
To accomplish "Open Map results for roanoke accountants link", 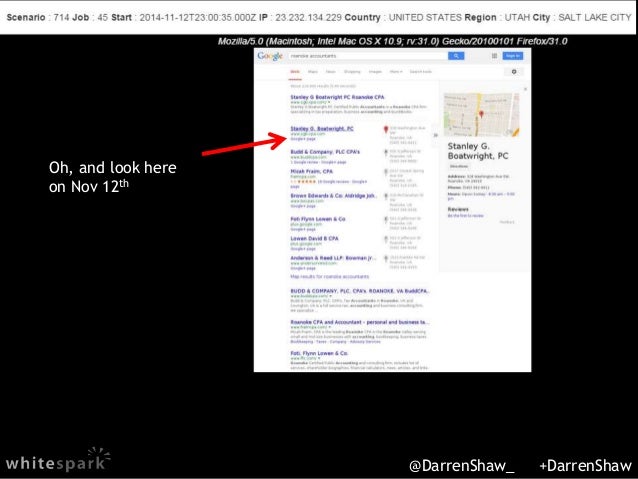I will click(x=330, y=277).
